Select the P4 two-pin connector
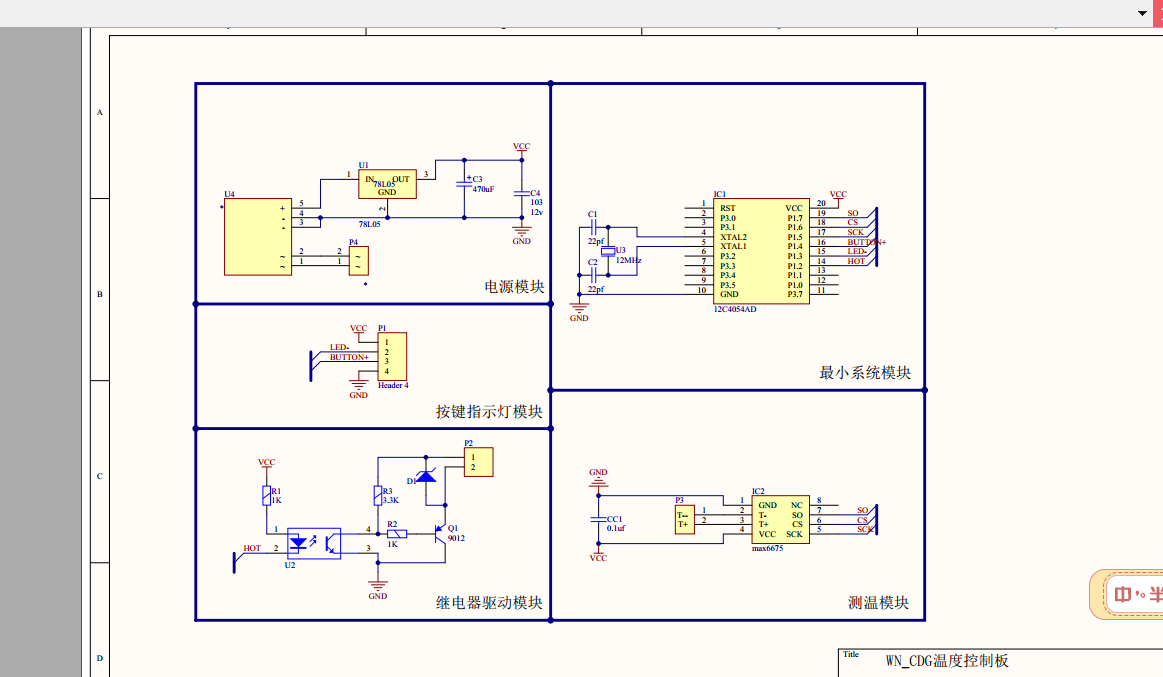This screenshot has height=677, width=1163. 358,261
